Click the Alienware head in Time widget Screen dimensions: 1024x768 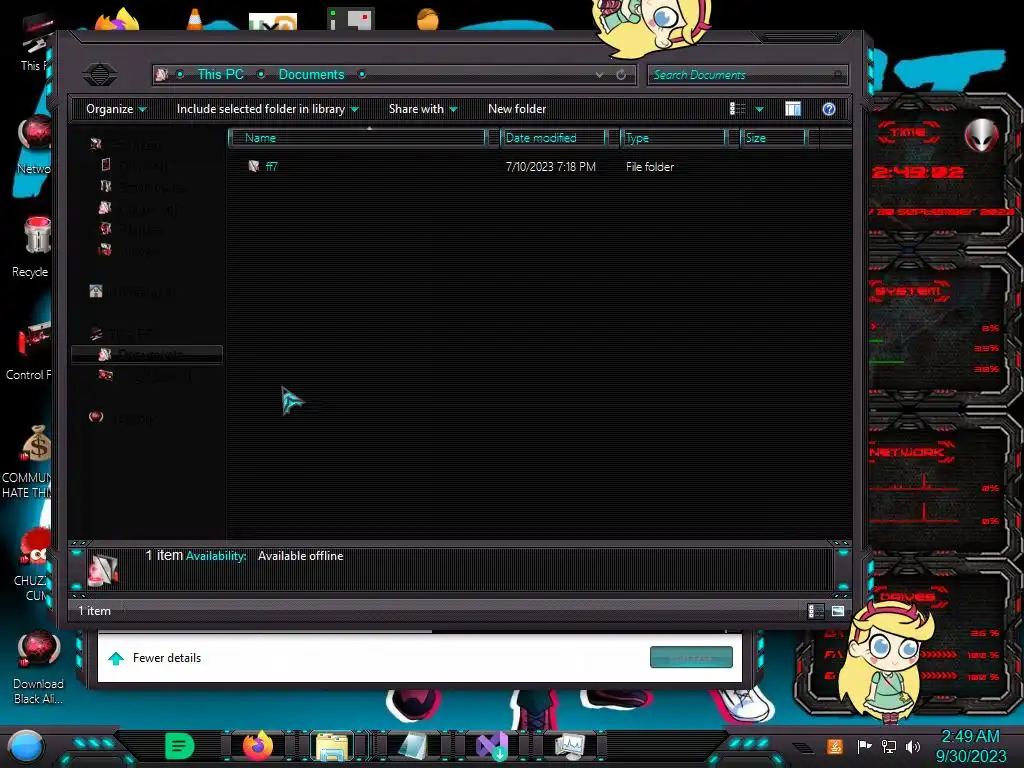tap(981, 136)
